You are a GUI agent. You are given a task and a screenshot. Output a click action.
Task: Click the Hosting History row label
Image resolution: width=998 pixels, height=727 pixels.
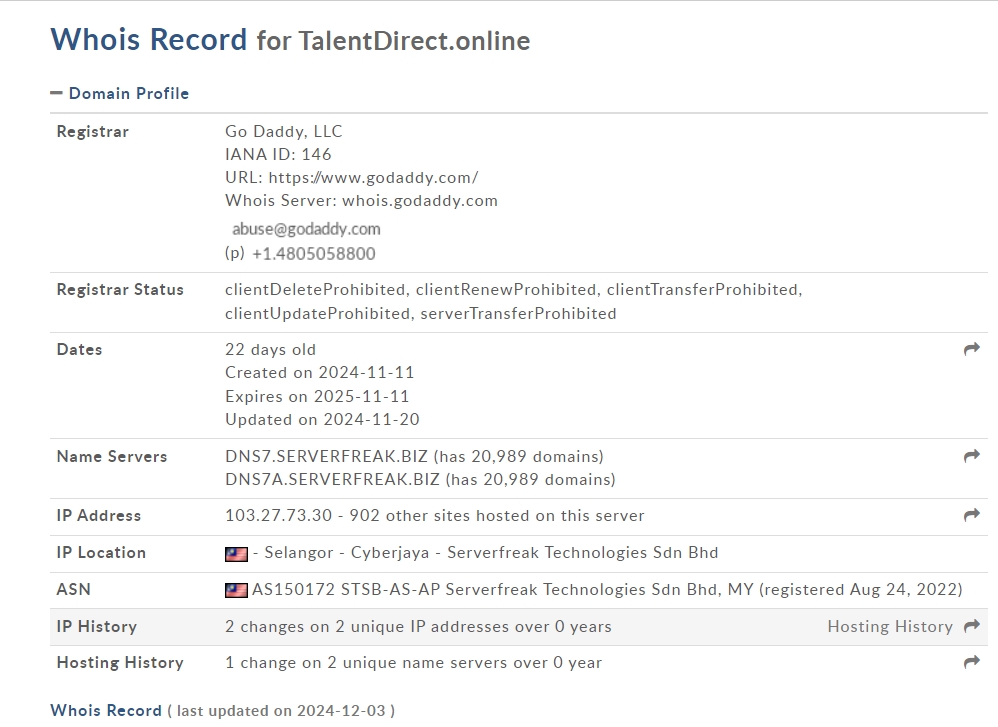point(120,663)
